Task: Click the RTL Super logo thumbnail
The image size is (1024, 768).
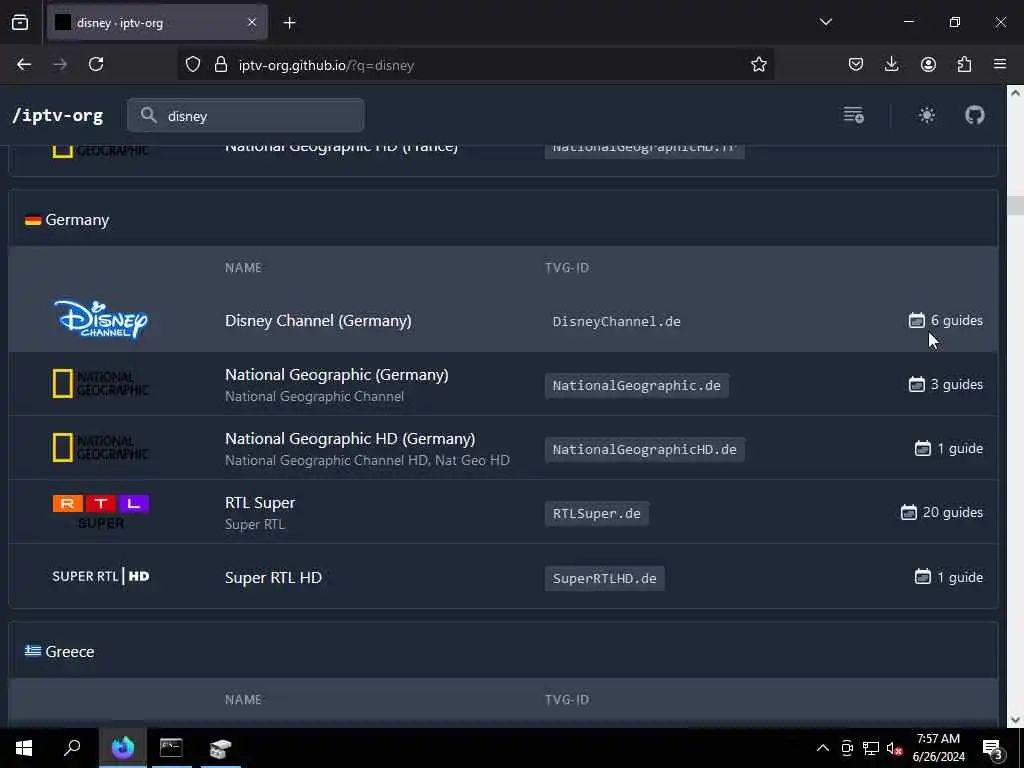Action: pos(101,511)
